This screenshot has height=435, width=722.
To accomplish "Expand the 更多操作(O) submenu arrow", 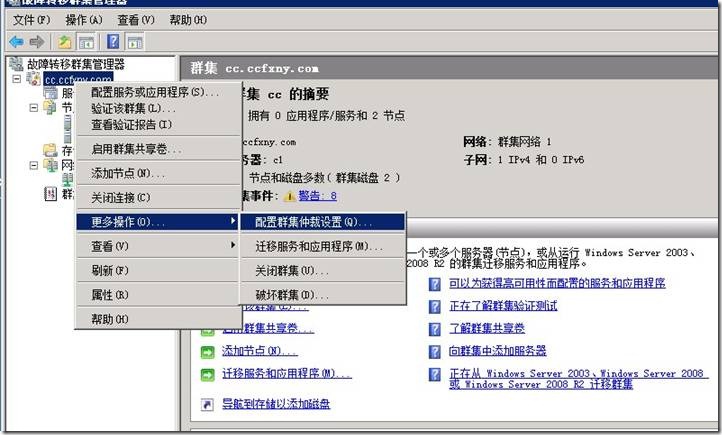I will (233, 221).
